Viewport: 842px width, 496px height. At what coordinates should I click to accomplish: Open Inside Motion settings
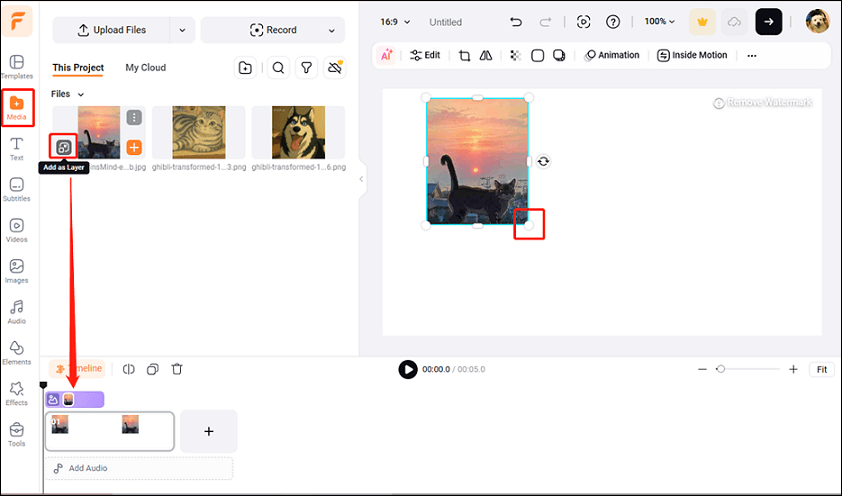click(692, 55)
